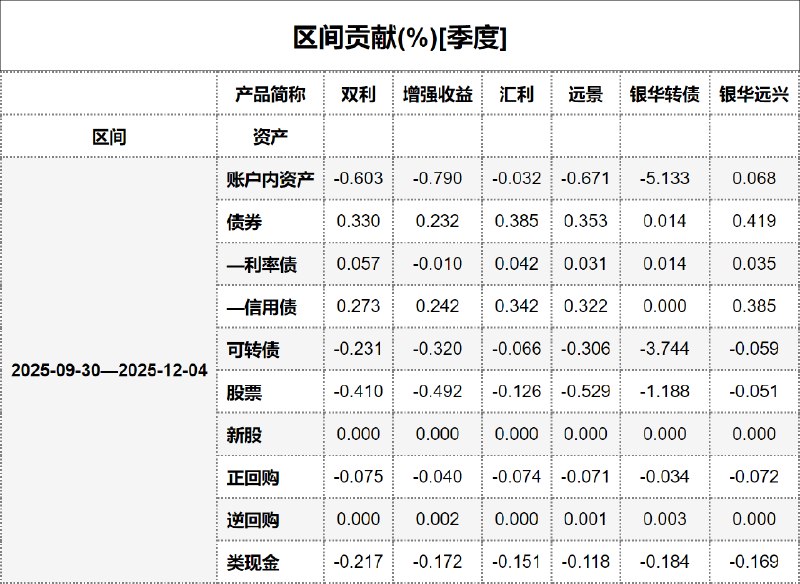This screenshot has height=584, width=800.
Task: Click the 可转债 row label
Action: [x=253, y=349]
